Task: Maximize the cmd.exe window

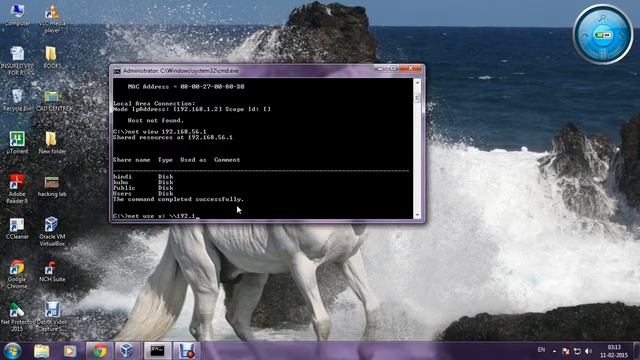Action: [x=393, y=69]
